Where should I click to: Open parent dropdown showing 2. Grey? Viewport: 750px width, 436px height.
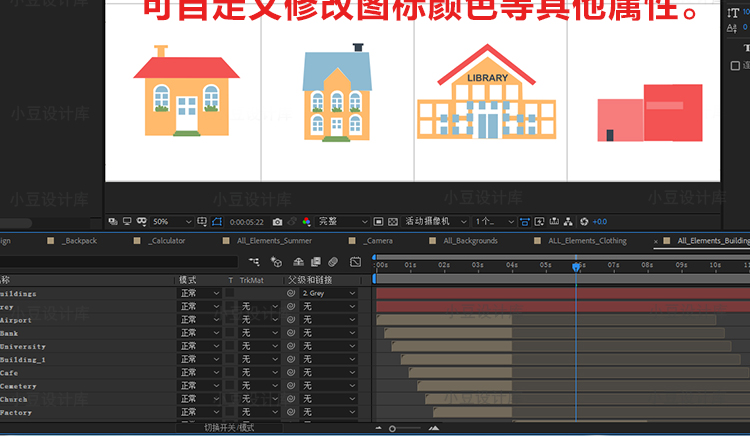point(328,293)
